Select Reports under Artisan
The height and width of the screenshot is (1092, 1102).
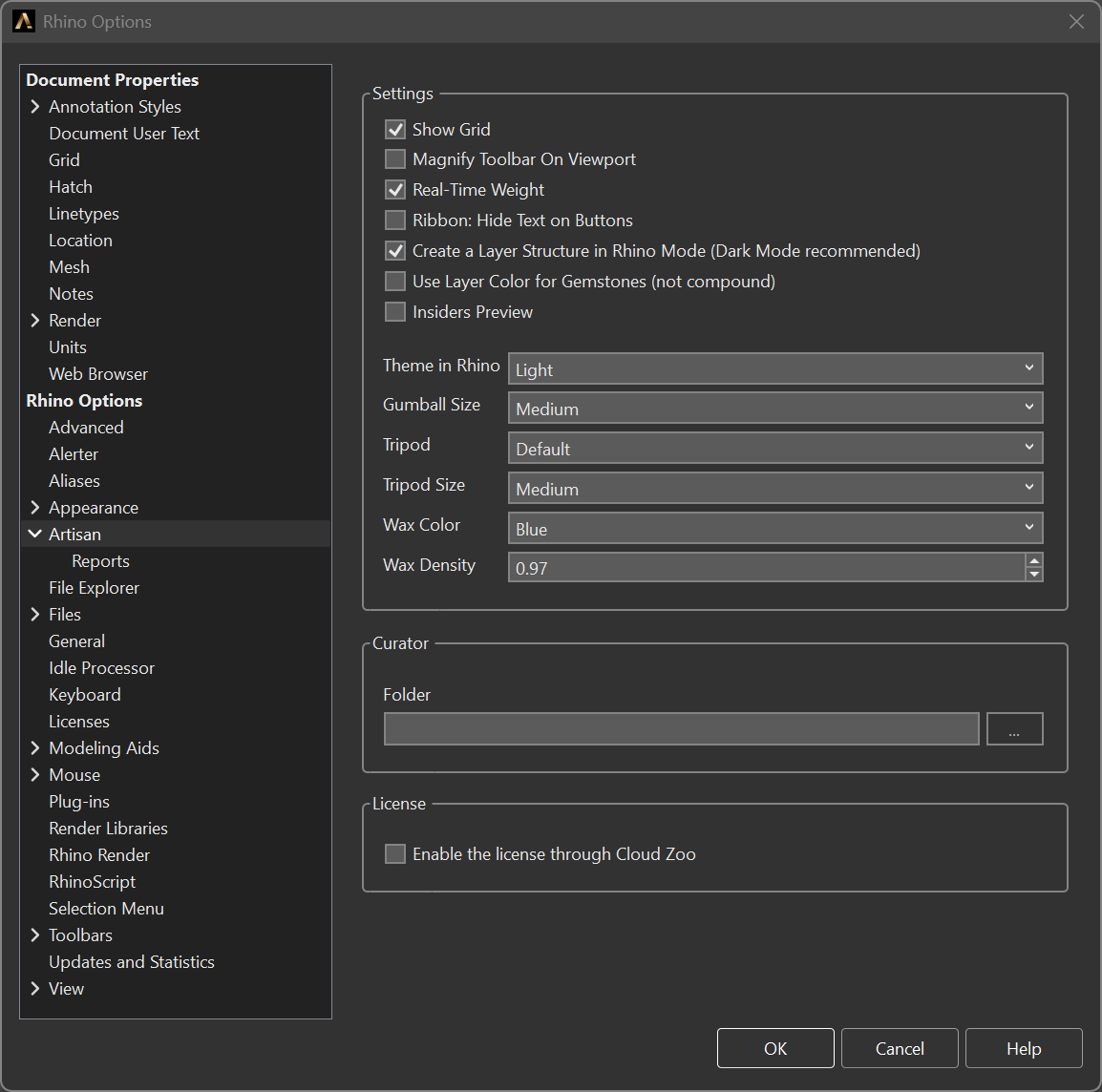coord(100,560)
